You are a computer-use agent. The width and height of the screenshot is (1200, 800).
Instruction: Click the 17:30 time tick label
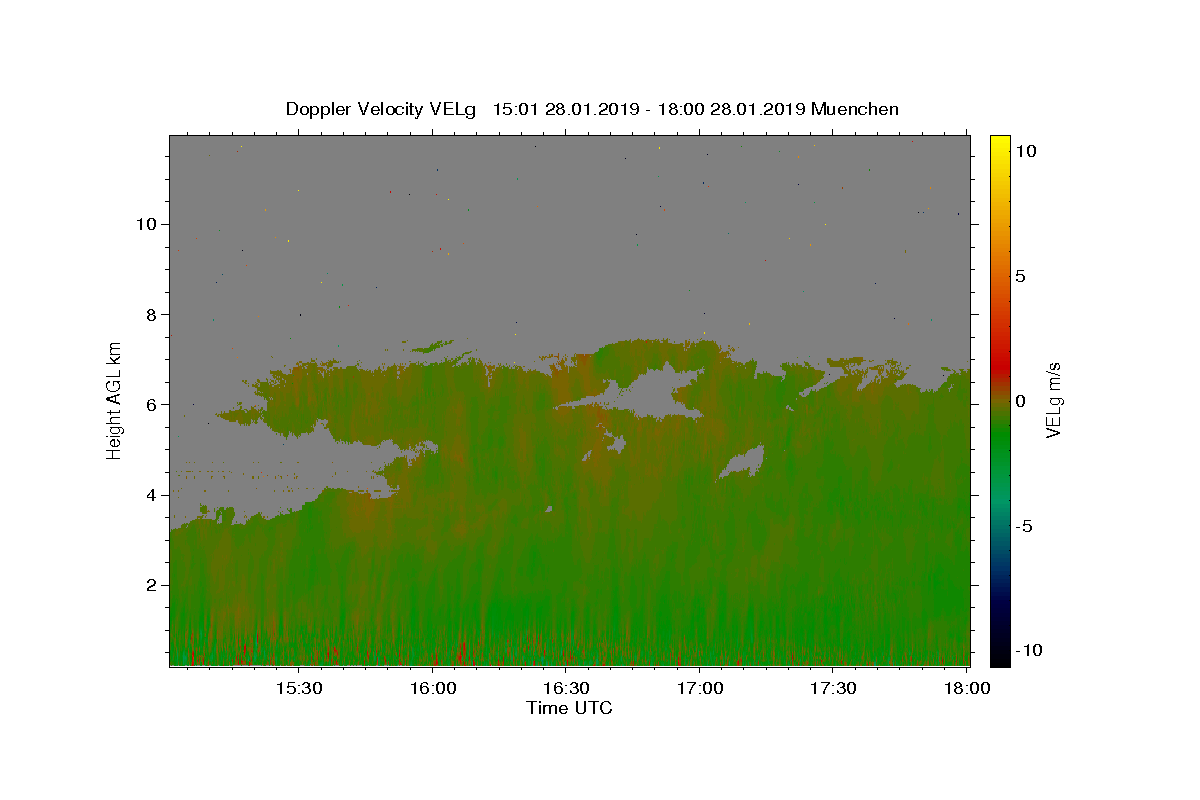pyautogui.click(x=834, y=688)
